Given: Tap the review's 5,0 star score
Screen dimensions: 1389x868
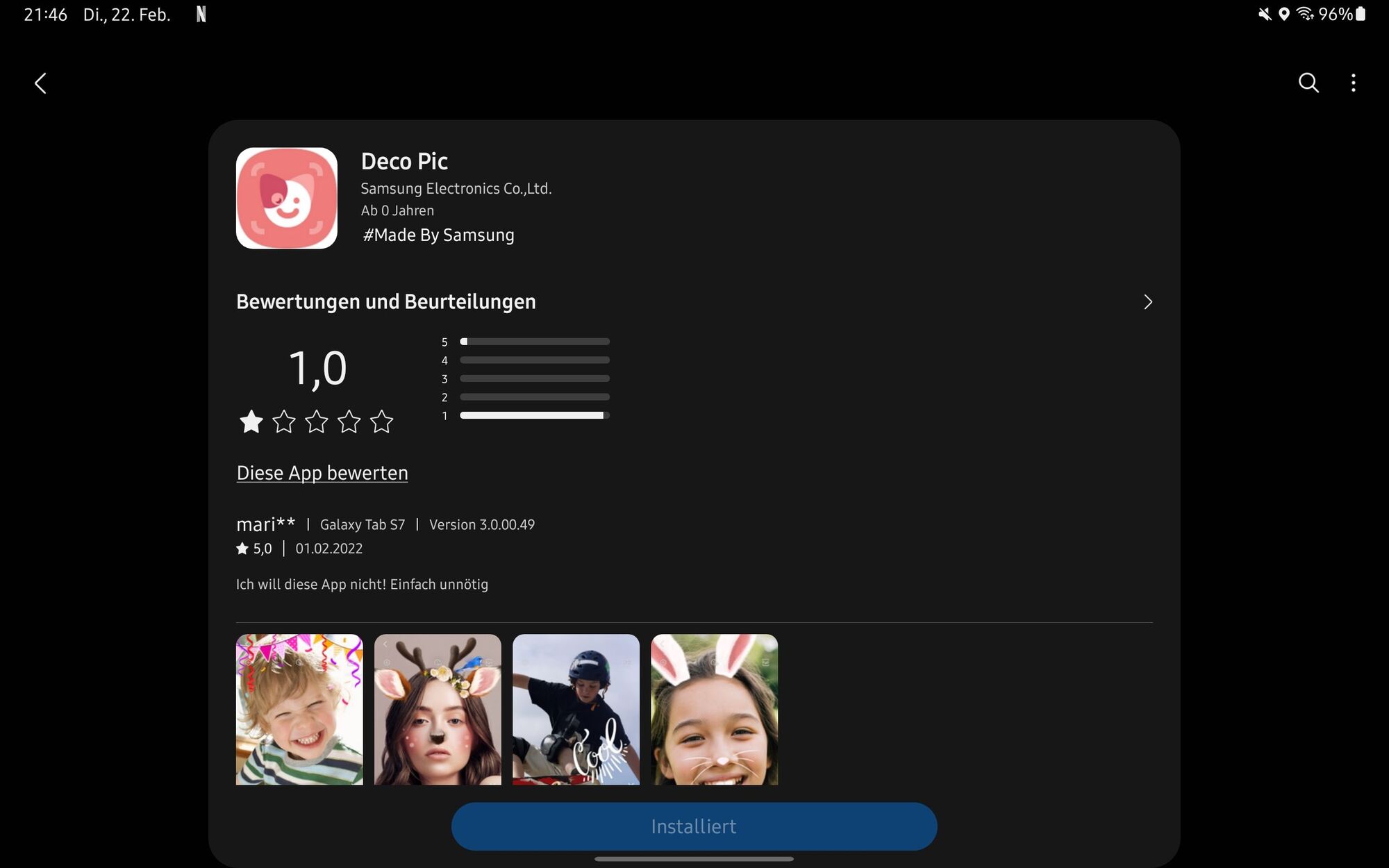Looking at the screenshot, I should click(254, 549).
